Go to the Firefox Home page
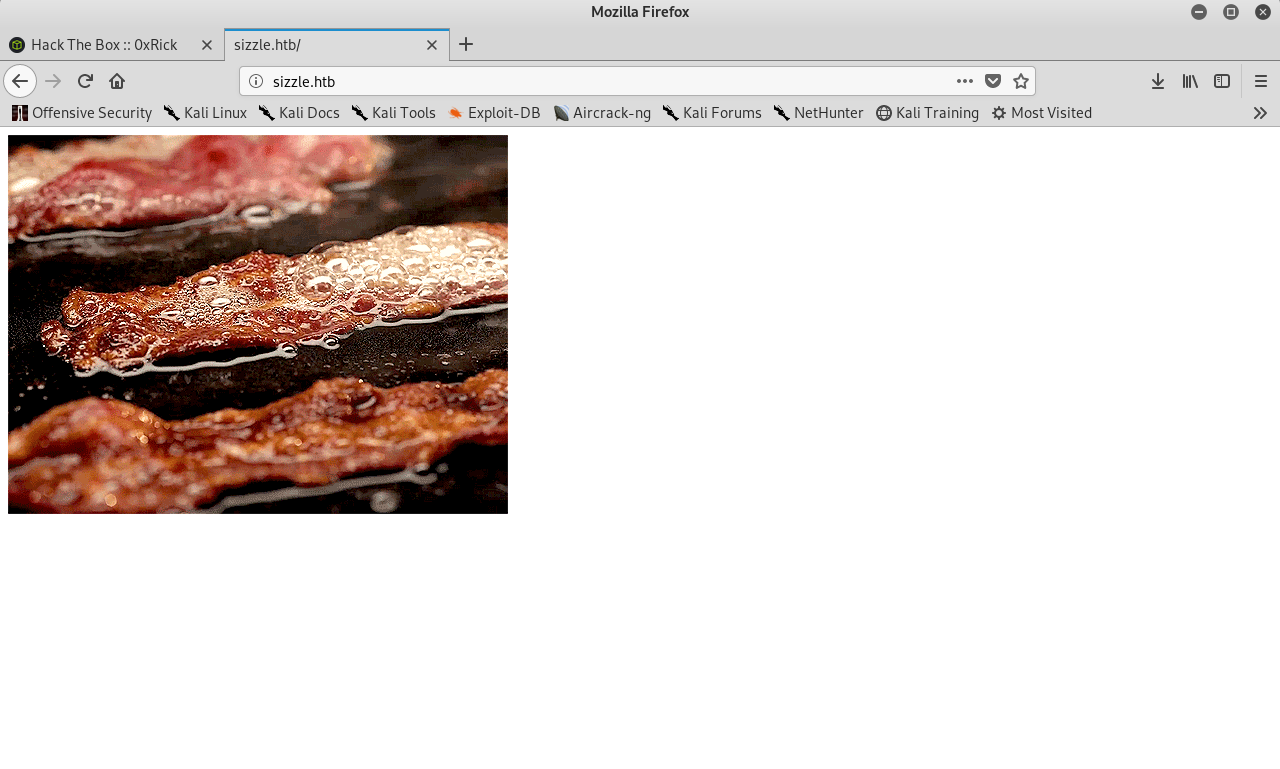1280x769 pixels. coord(117,81)
